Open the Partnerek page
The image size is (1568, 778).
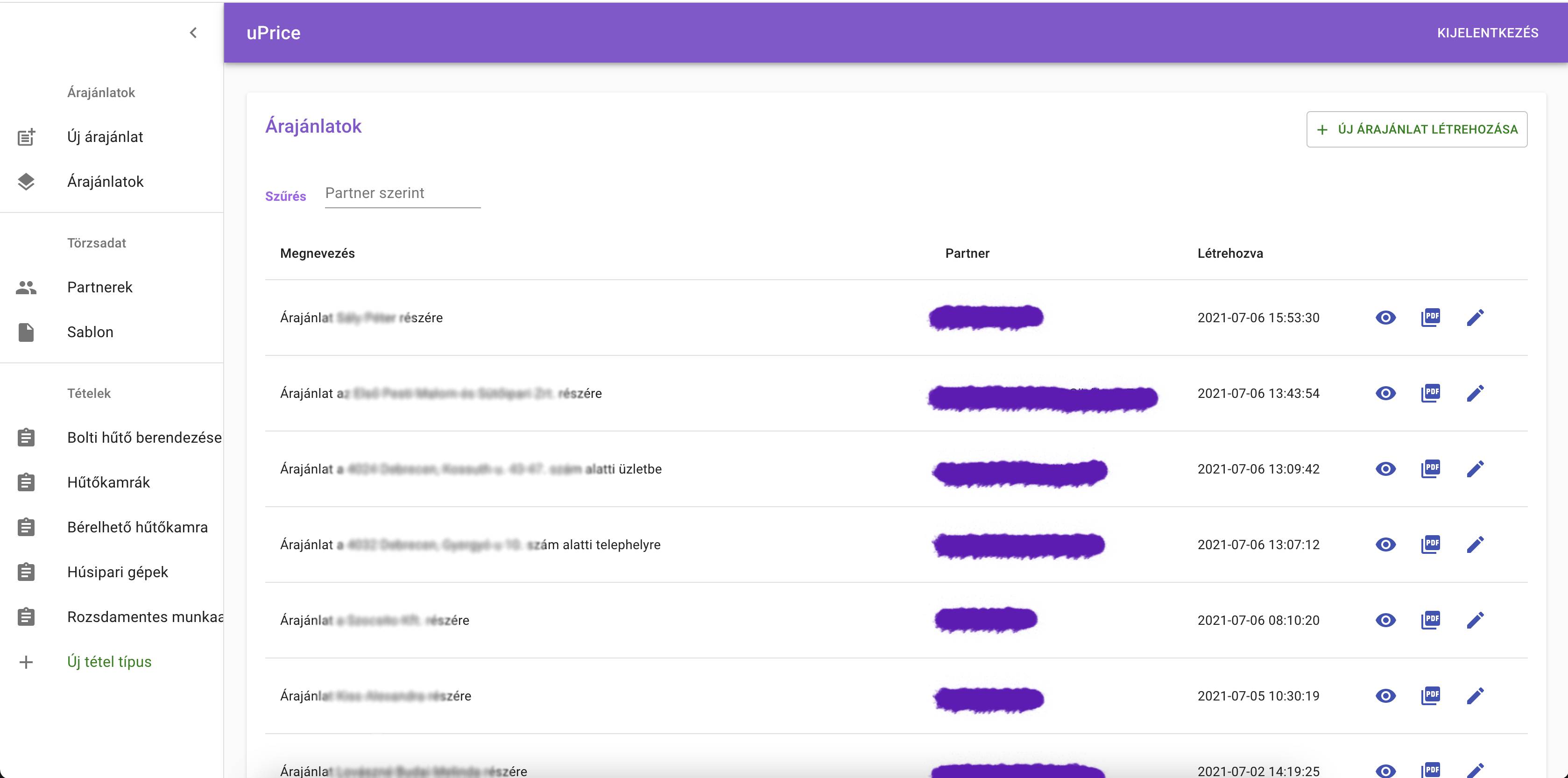(99, 287)
